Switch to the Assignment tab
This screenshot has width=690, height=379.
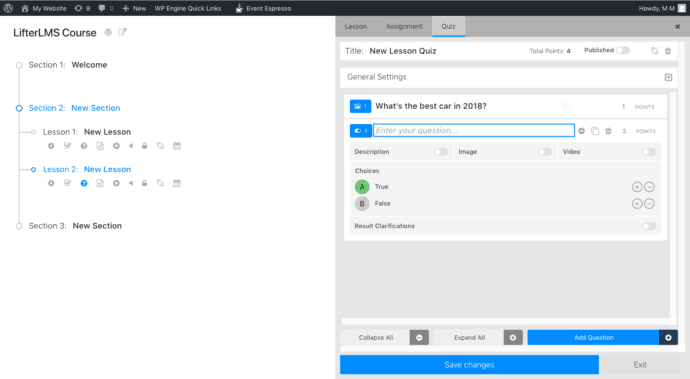point(404,26)
